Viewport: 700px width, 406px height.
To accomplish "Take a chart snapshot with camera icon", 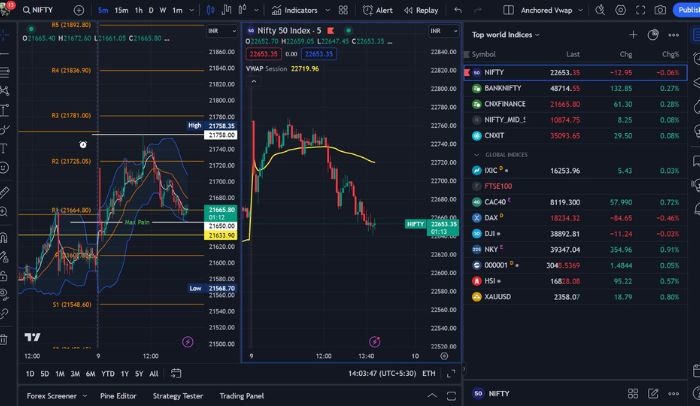I will tap(661, 10).
